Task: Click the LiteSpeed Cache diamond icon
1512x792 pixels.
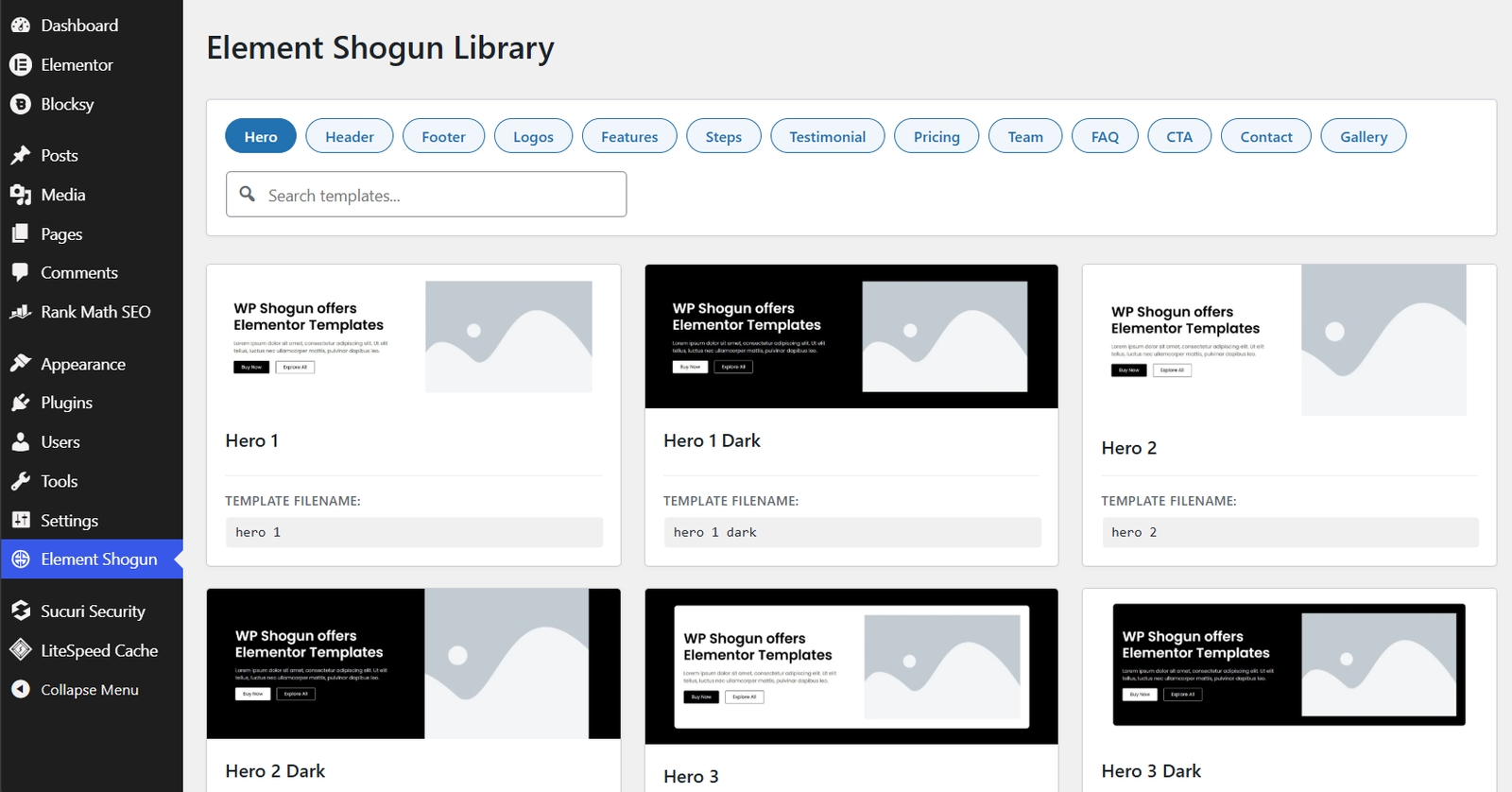Action: (21, 650)
